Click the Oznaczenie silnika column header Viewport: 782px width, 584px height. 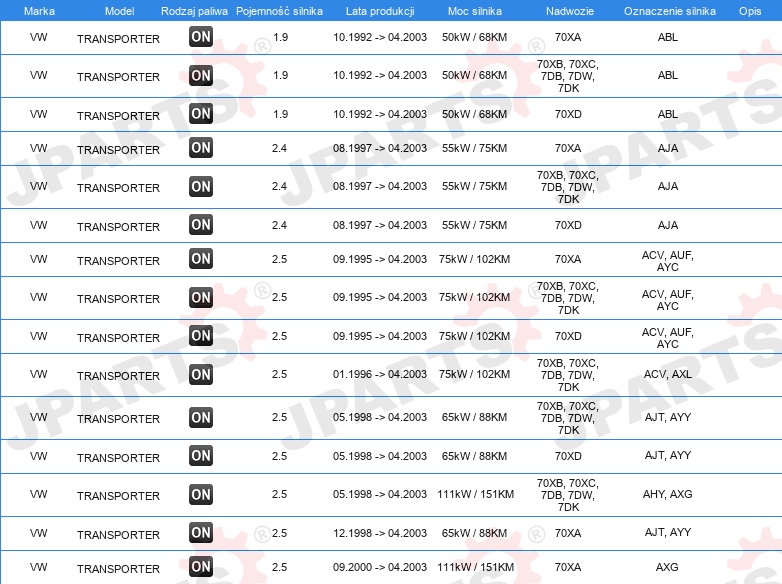tap(669, 11)
